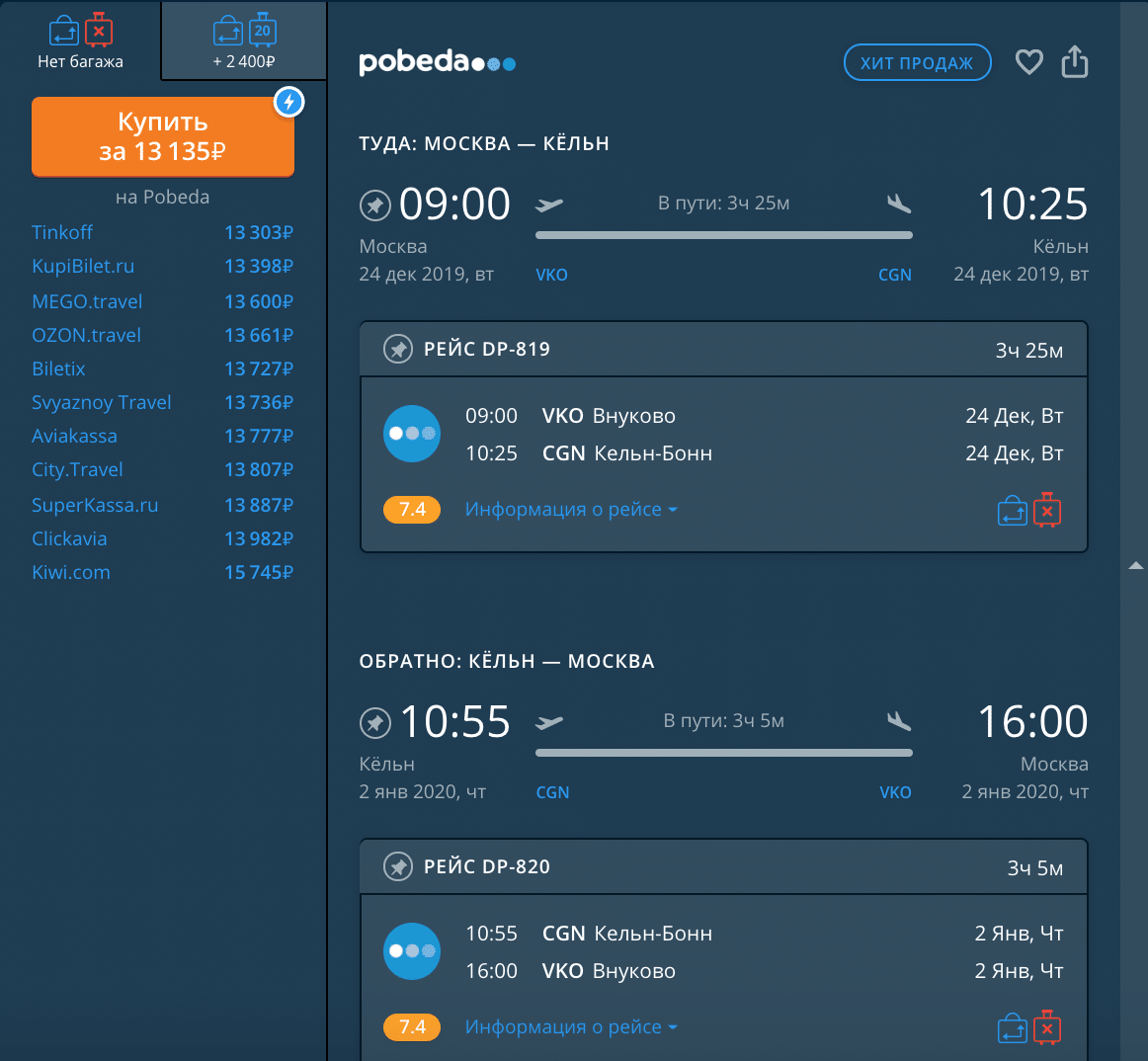Click the outbound CGN arrival airport code

pyautogui.click(x=895, y=275)
